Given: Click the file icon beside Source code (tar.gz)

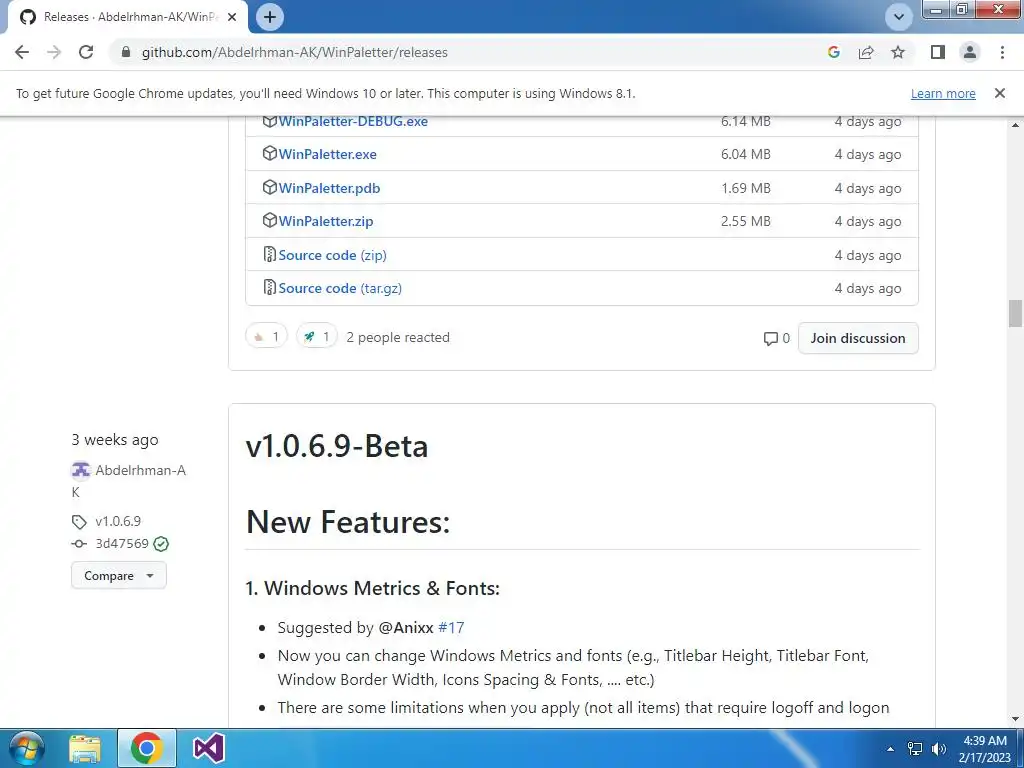Looking at the screenshot, I should (x=269, y=287).
